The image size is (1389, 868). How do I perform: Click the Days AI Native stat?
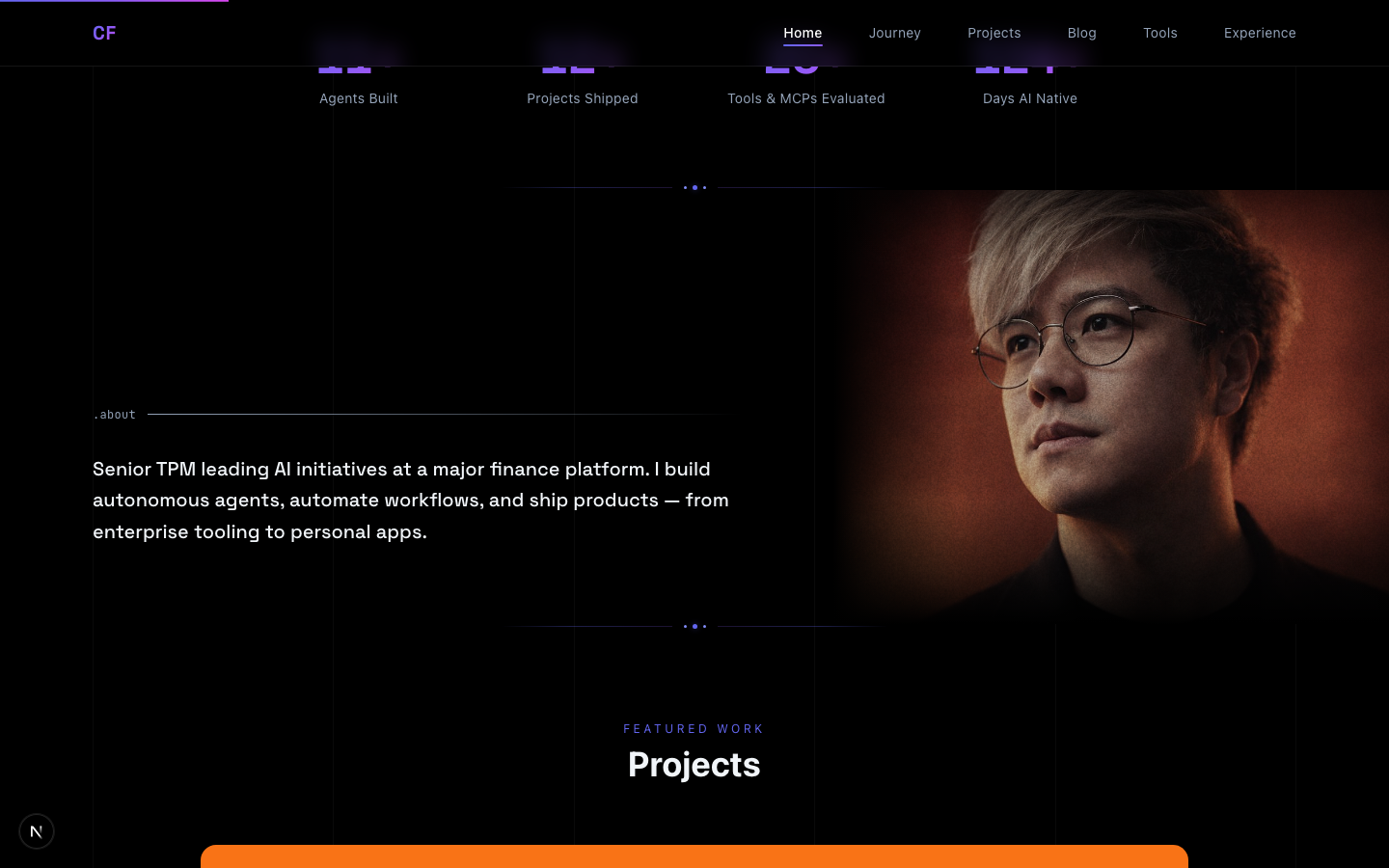pos(1030,98)
